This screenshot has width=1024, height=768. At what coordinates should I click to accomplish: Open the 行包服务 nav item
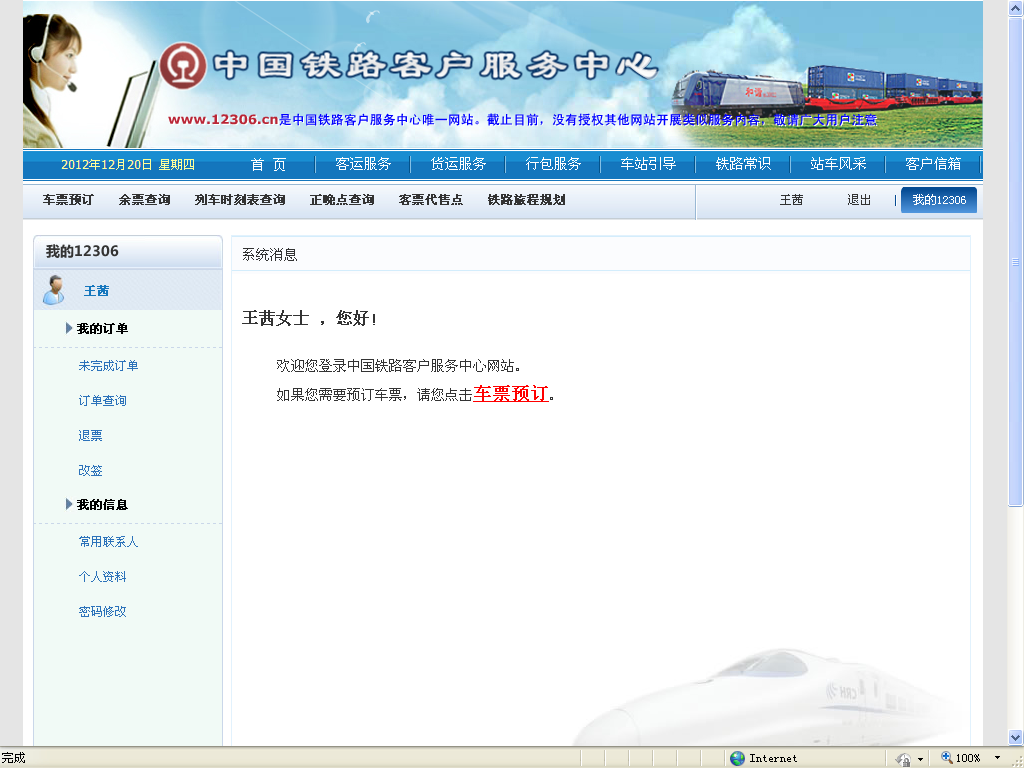click(x=553, y=164)
